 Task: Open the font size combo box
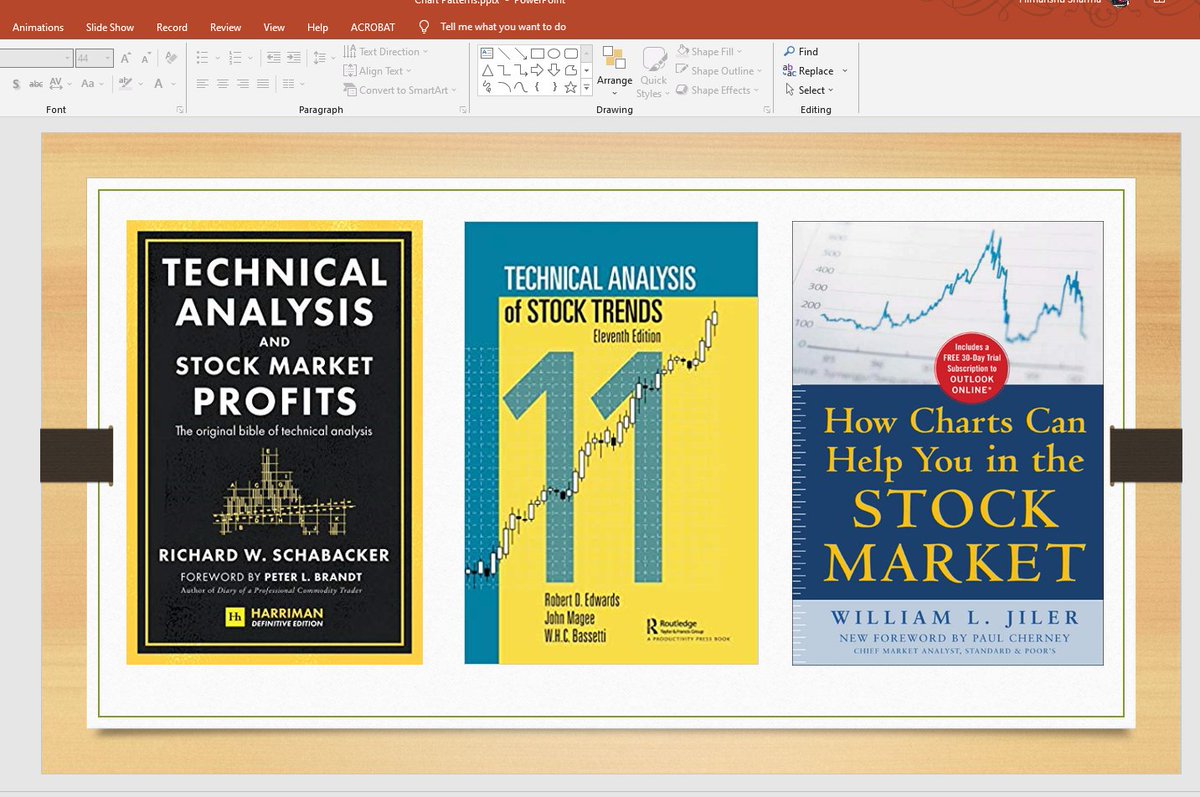pyautogui.click(x=95, y=58)
